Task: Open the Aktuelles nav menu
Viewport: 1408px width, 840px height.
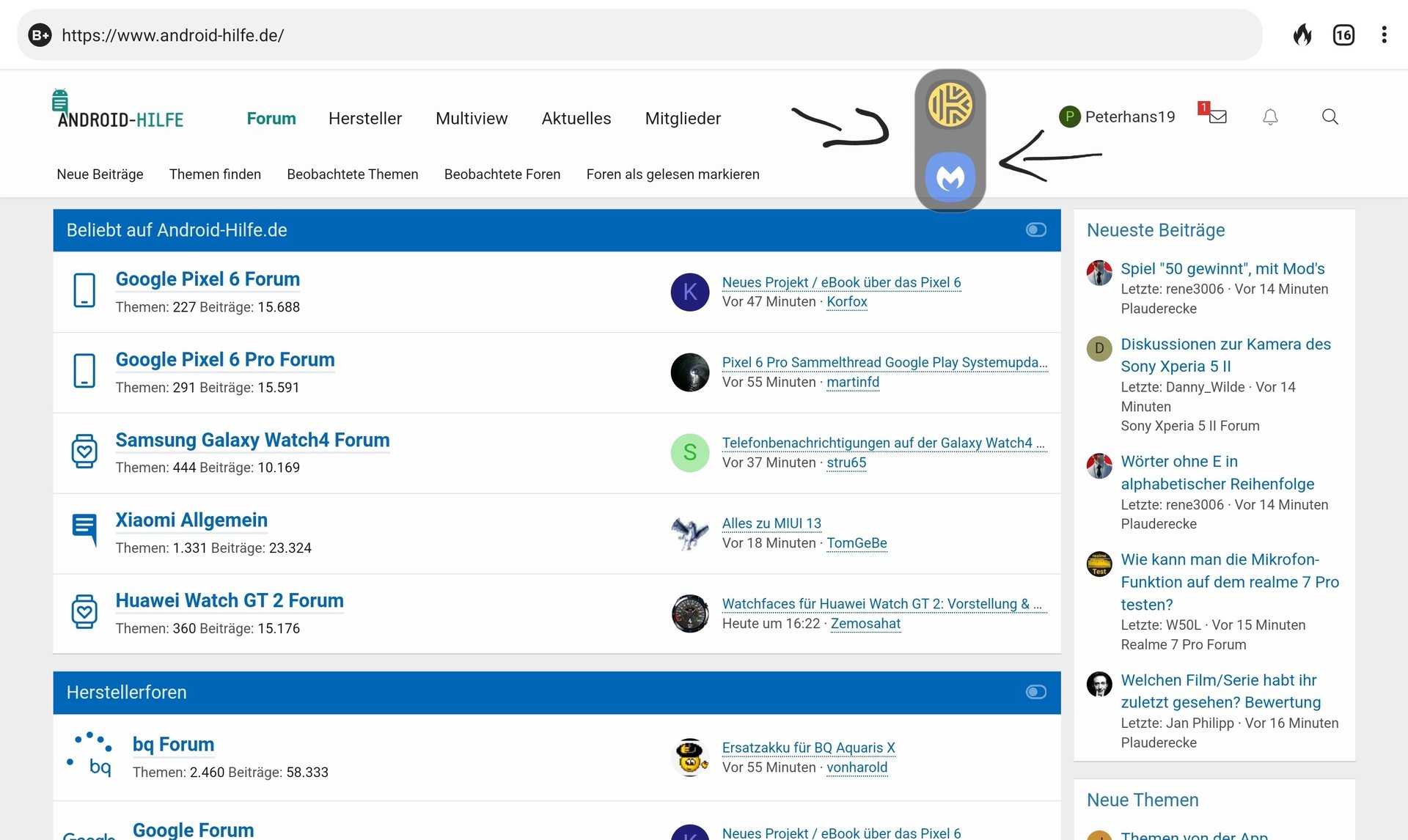Action: click(576, 118)
